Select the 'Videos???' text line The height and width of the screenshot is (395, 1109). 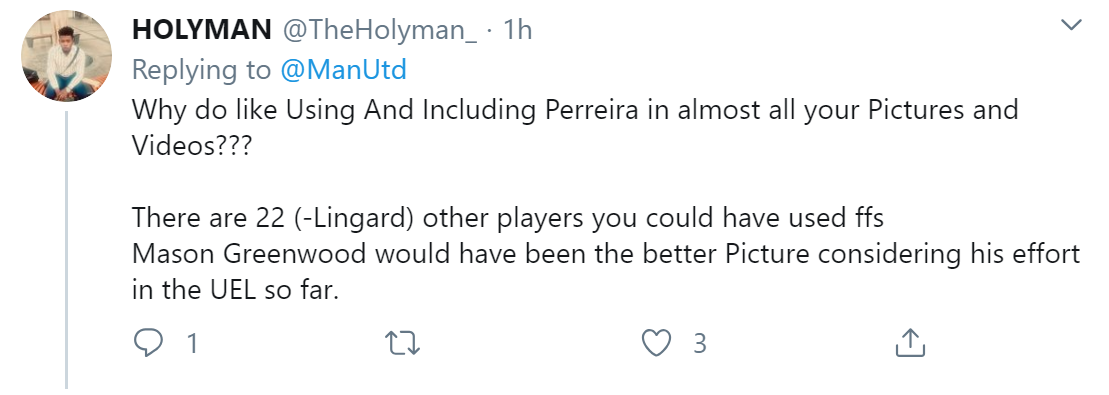192,144
